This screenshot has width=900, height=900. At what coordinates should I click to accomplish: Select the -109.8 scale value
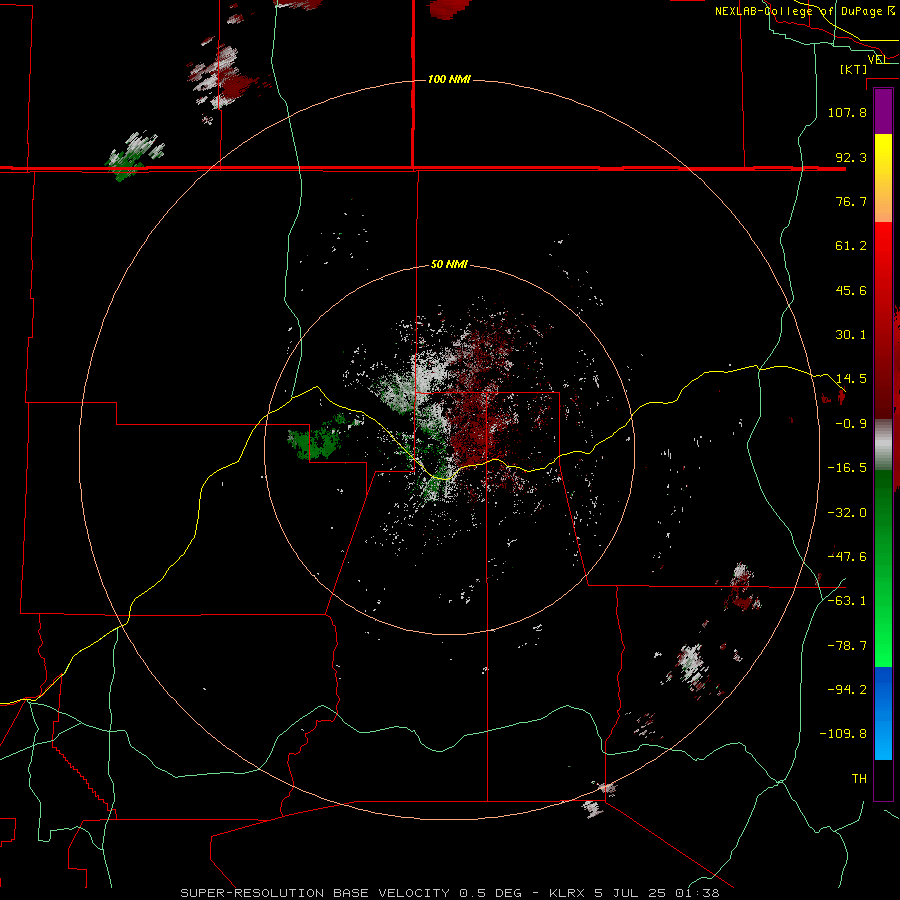pyautogui.click(x=843, y=734)
